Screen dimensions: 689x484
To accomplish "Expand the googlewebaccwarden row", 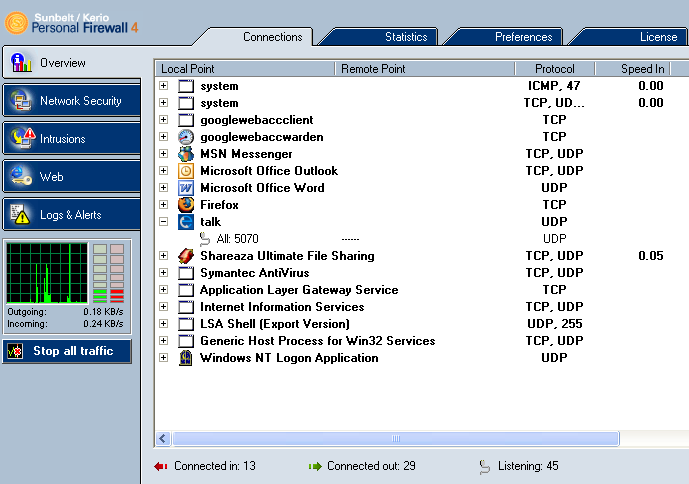I will (x=163, y=137).
